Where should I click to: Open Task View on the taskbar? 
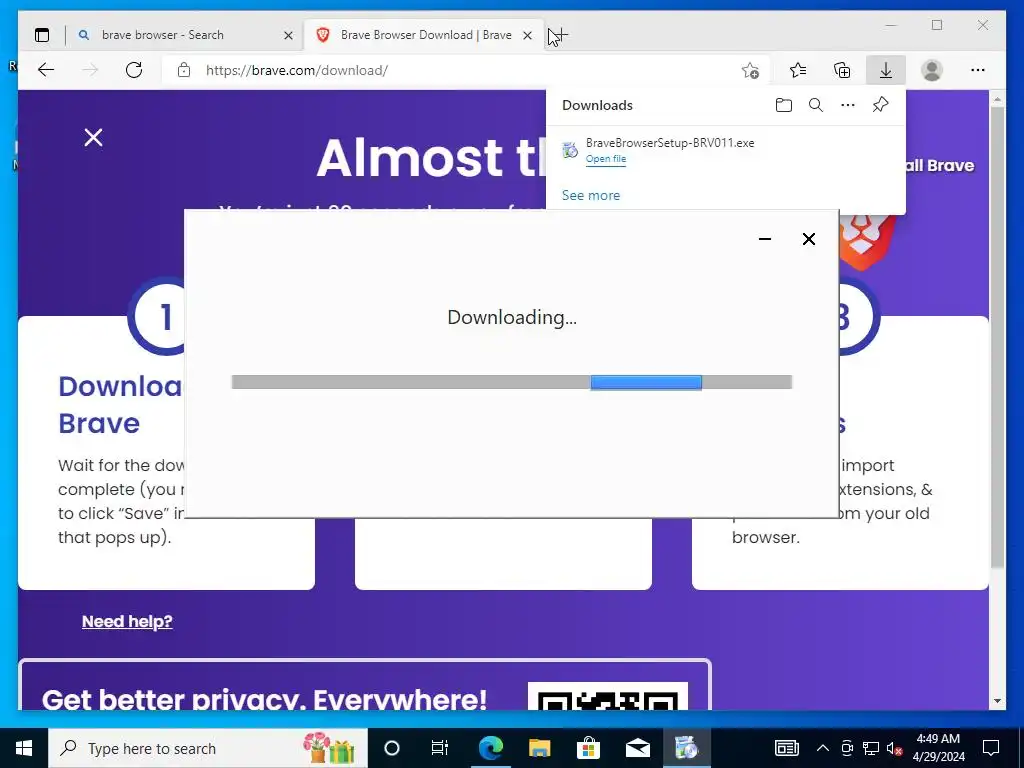pyautogui.click(x=440, y=748)
